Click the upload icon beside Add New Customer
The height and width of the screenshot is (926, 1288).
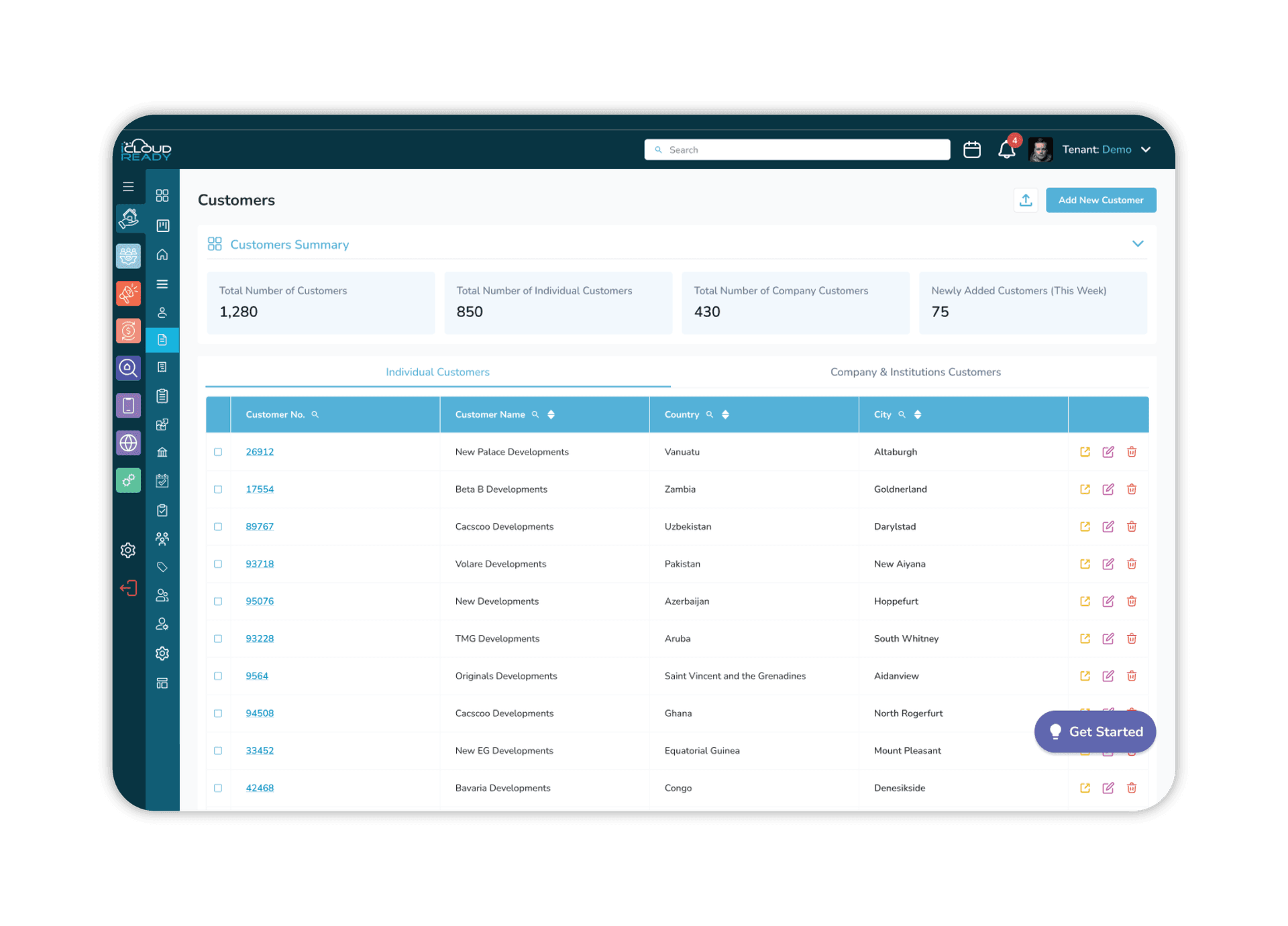1025,200
